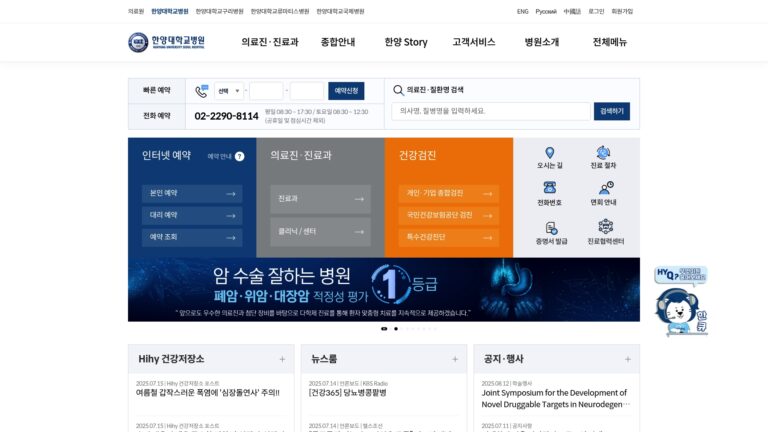
Task: Open the 의료진·진료과 main menu
Action: tap(270, 42)
